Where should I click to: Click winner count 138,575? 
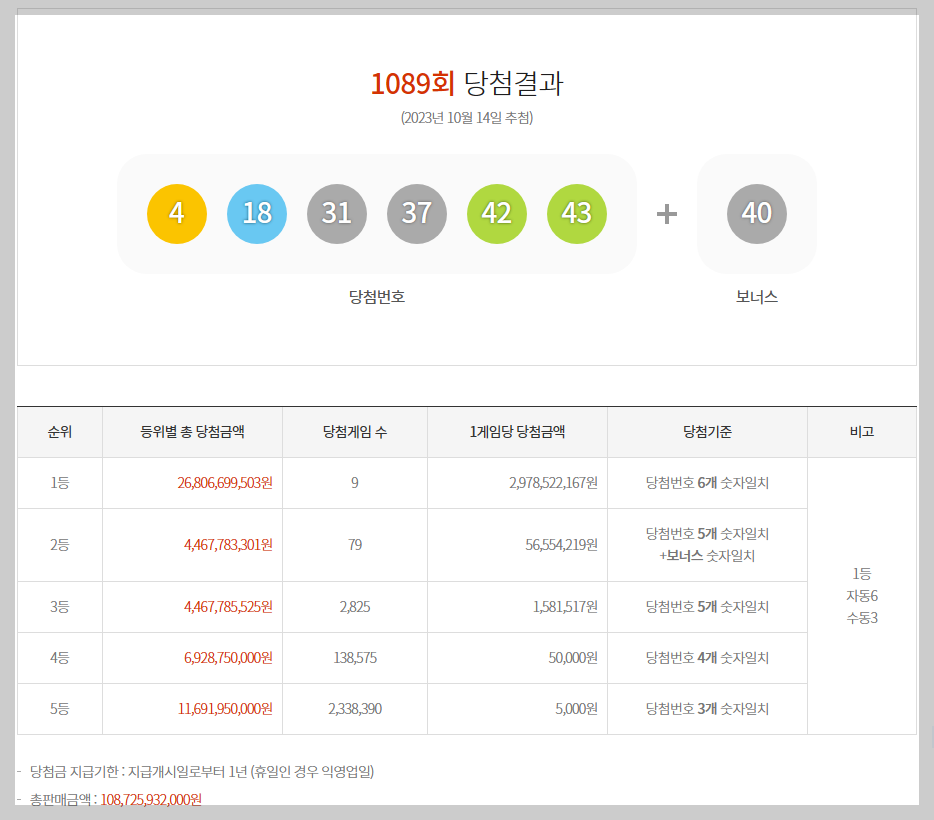coord(355,658)
